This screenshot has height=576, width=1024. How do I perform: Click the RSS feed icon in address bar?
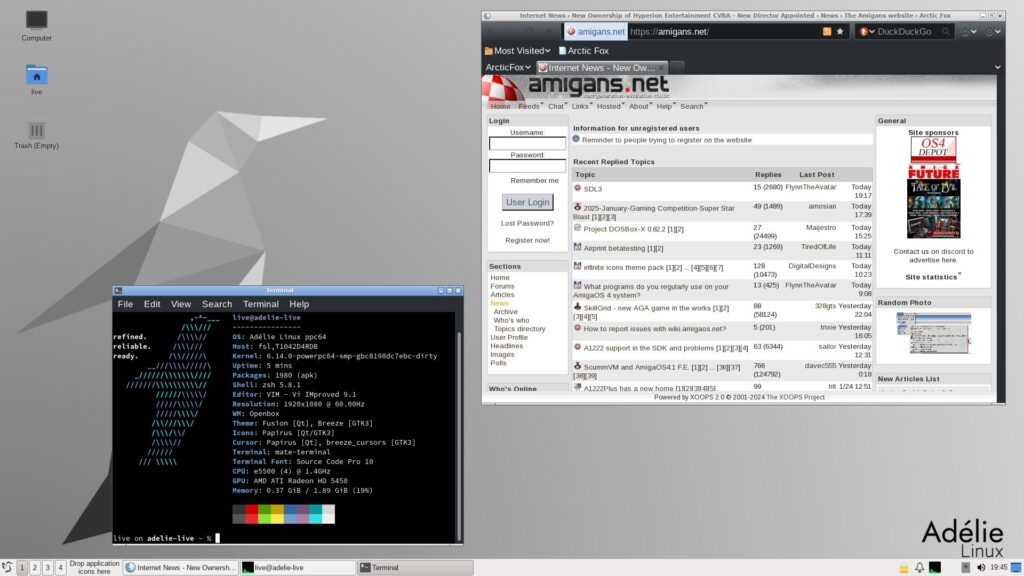point(827,31)
